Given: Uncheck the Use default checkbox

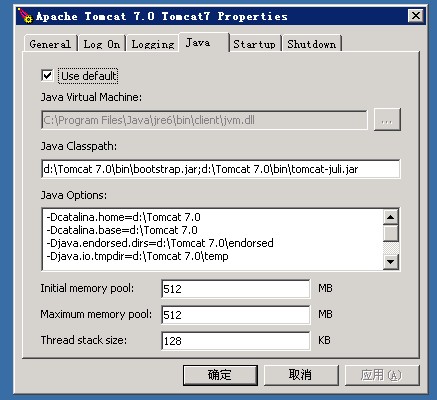Looking at the screenshot, I should pyautogui.click(x=47, y=75).
